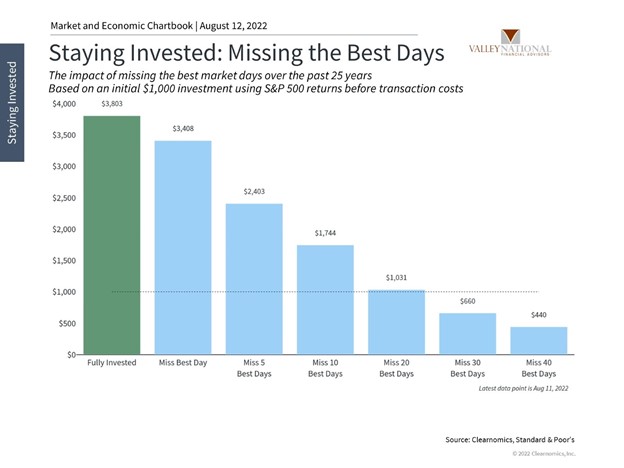Click the $4,000 y-axis label

coord(61,104)
